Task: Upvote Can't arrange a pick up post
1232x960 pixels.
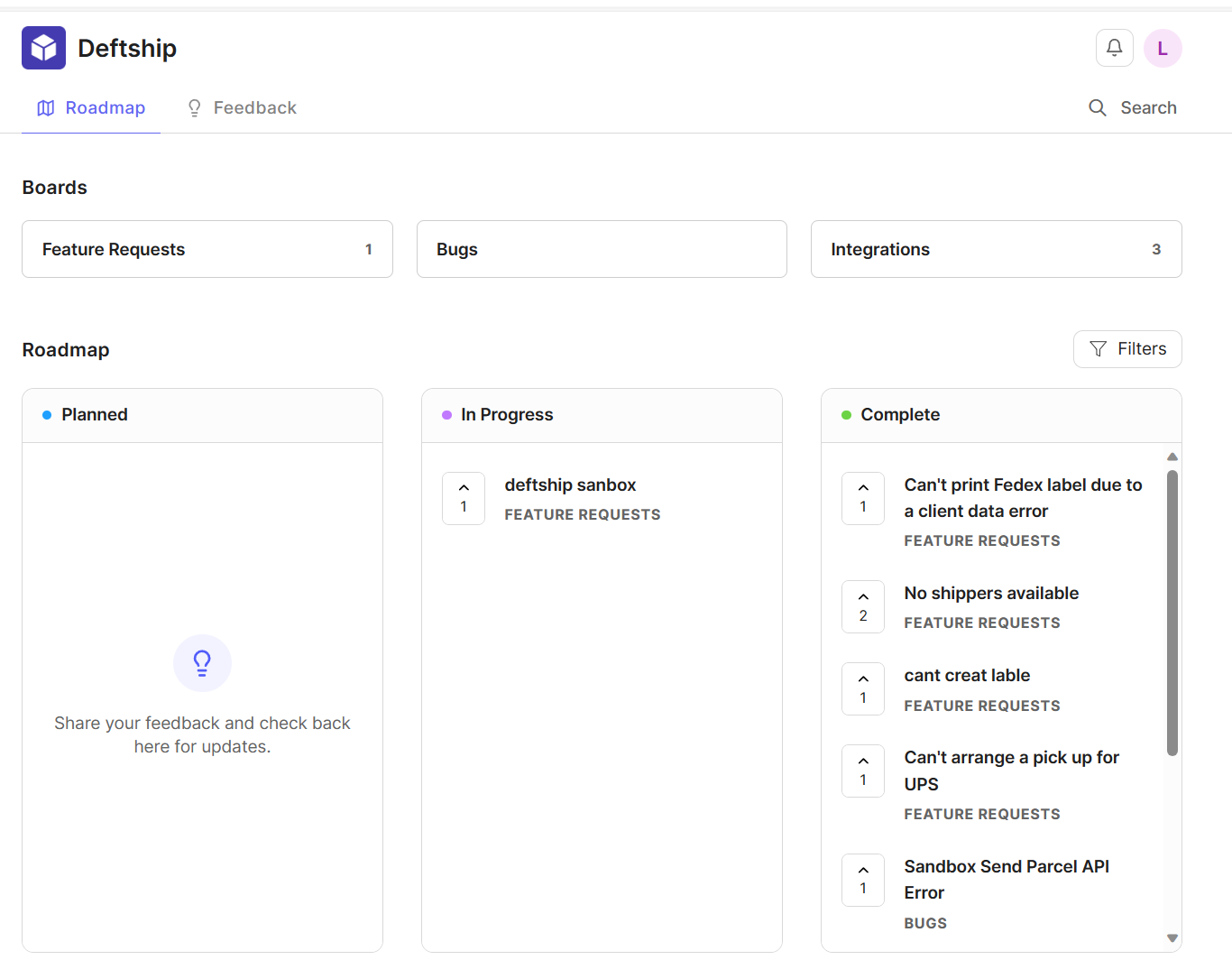Action: pos(863,771)
